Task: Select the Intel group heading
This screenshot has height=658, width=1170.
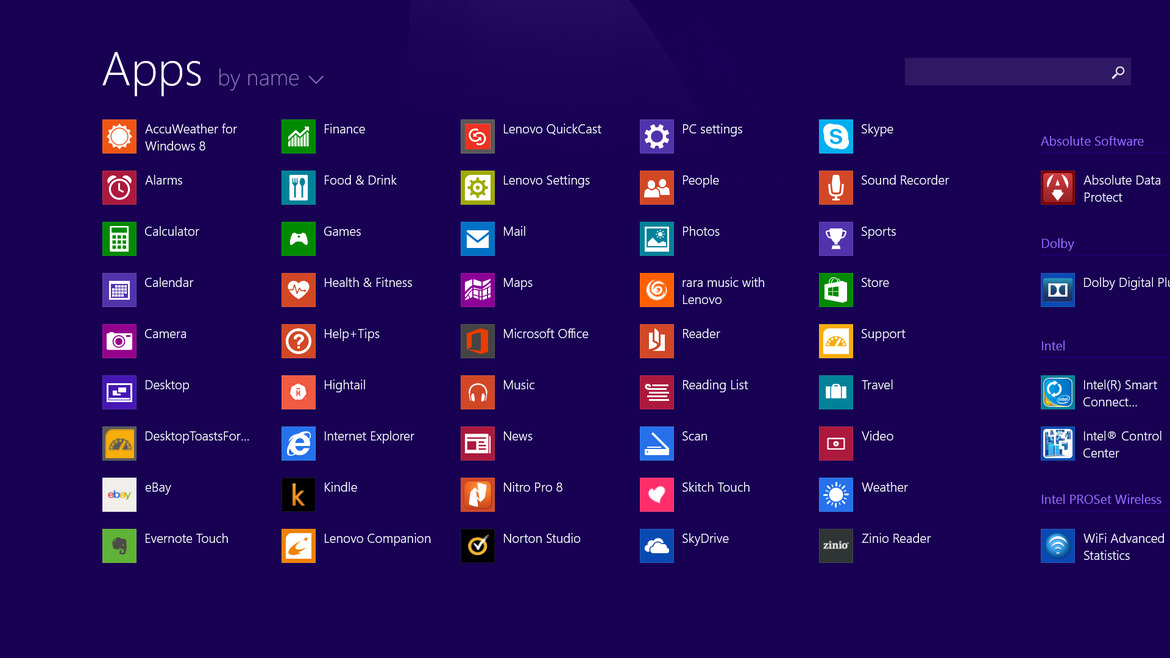Action: [1053, 346]
